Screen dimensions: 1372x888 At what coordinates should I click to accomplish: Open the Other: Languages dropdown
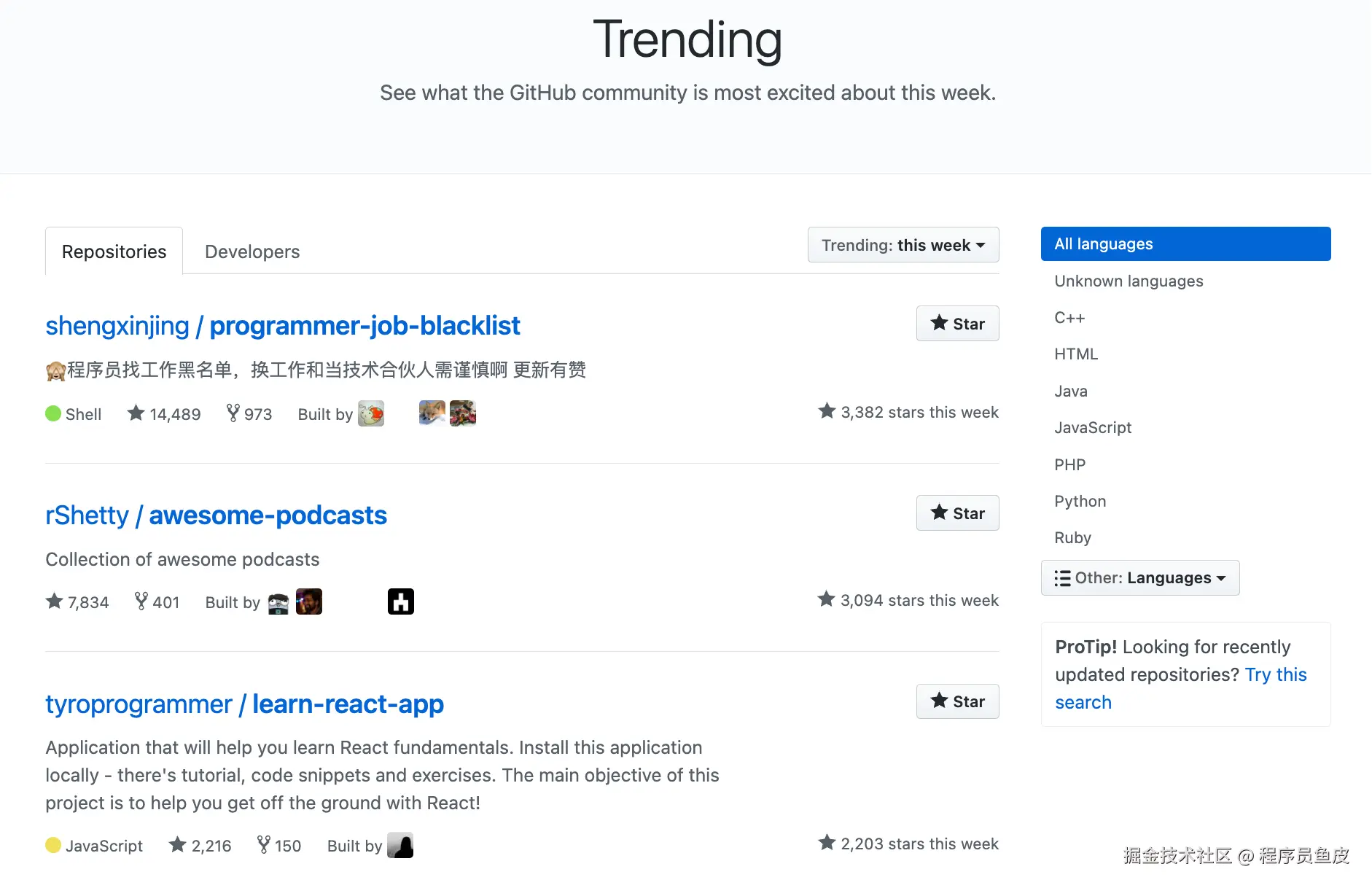pos(1139,578)
